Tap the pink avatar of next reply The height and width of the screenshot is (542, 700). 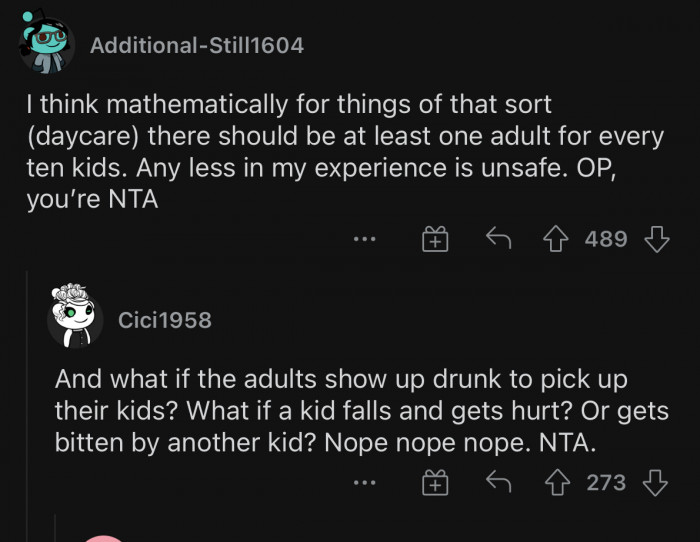click(104, 539)
